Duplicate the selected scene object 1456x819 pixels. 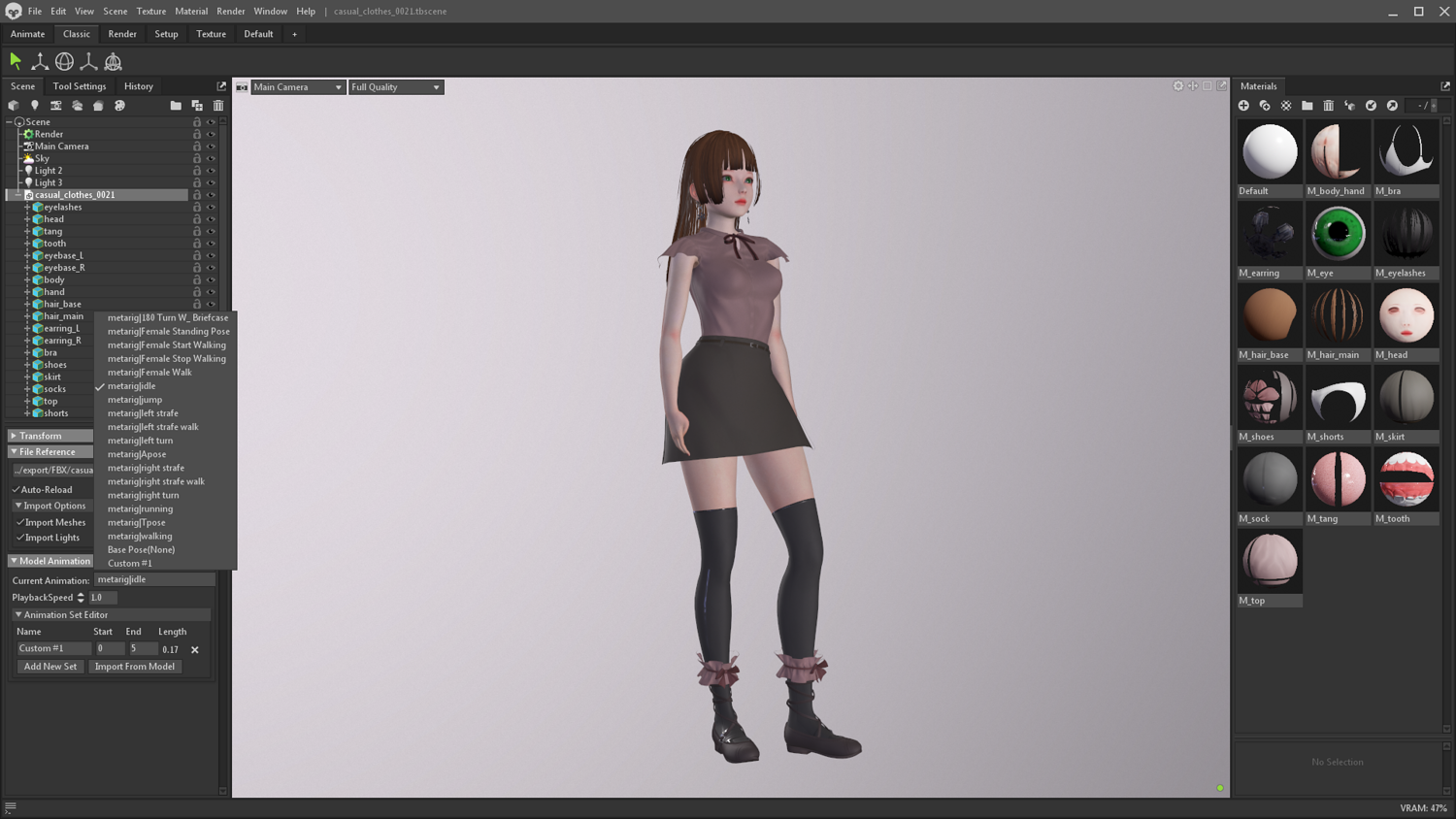pos(197,106)
